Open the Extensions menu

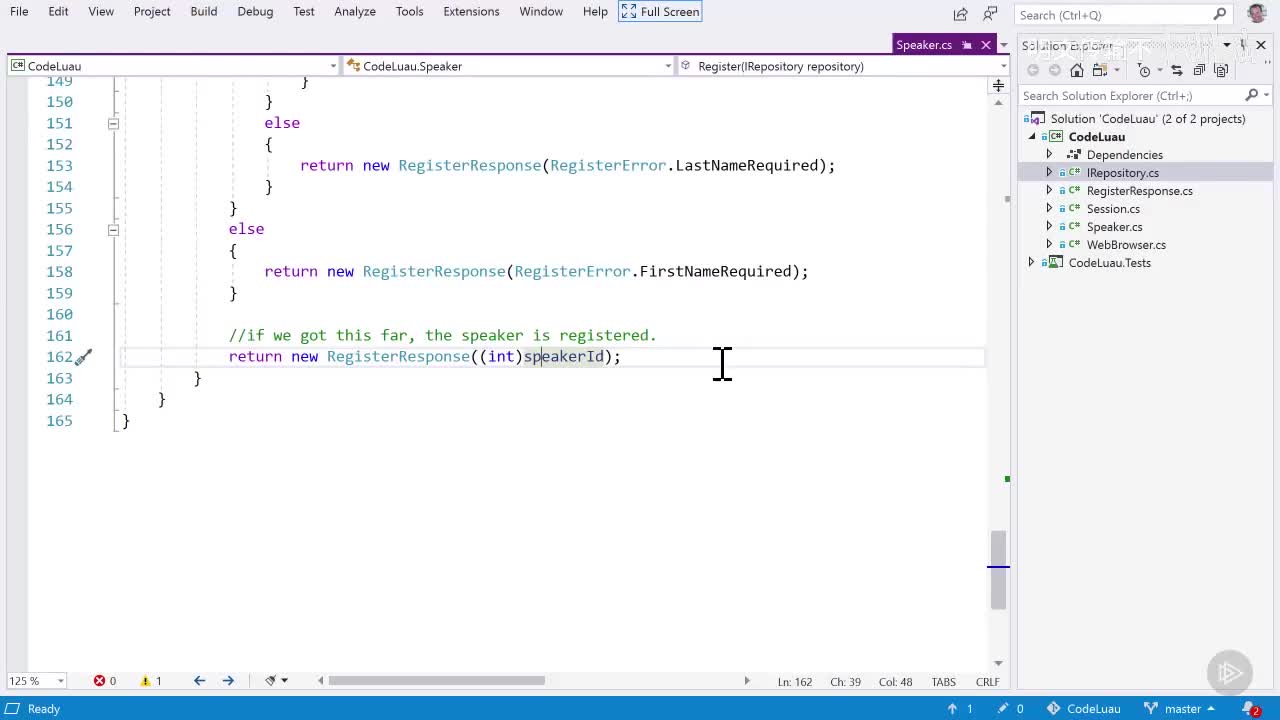click(x=471, y=11)
